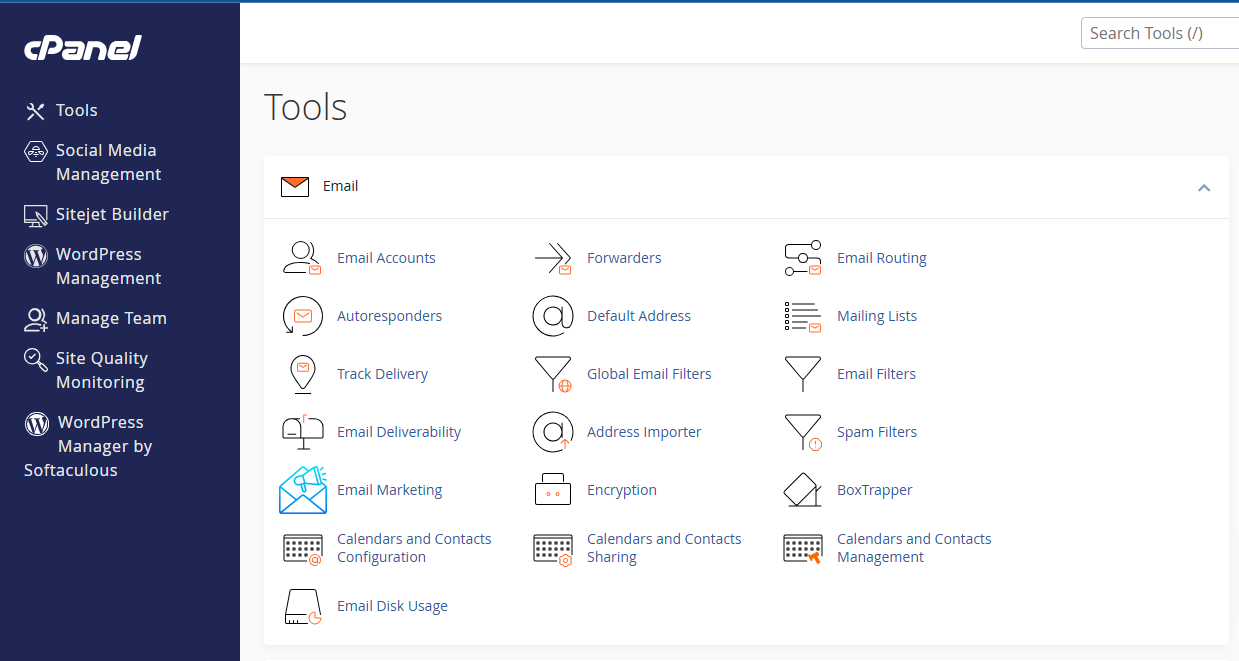Click the Sitejet Builder sidebar icon
1239x661 pixels.
(36, 215)
